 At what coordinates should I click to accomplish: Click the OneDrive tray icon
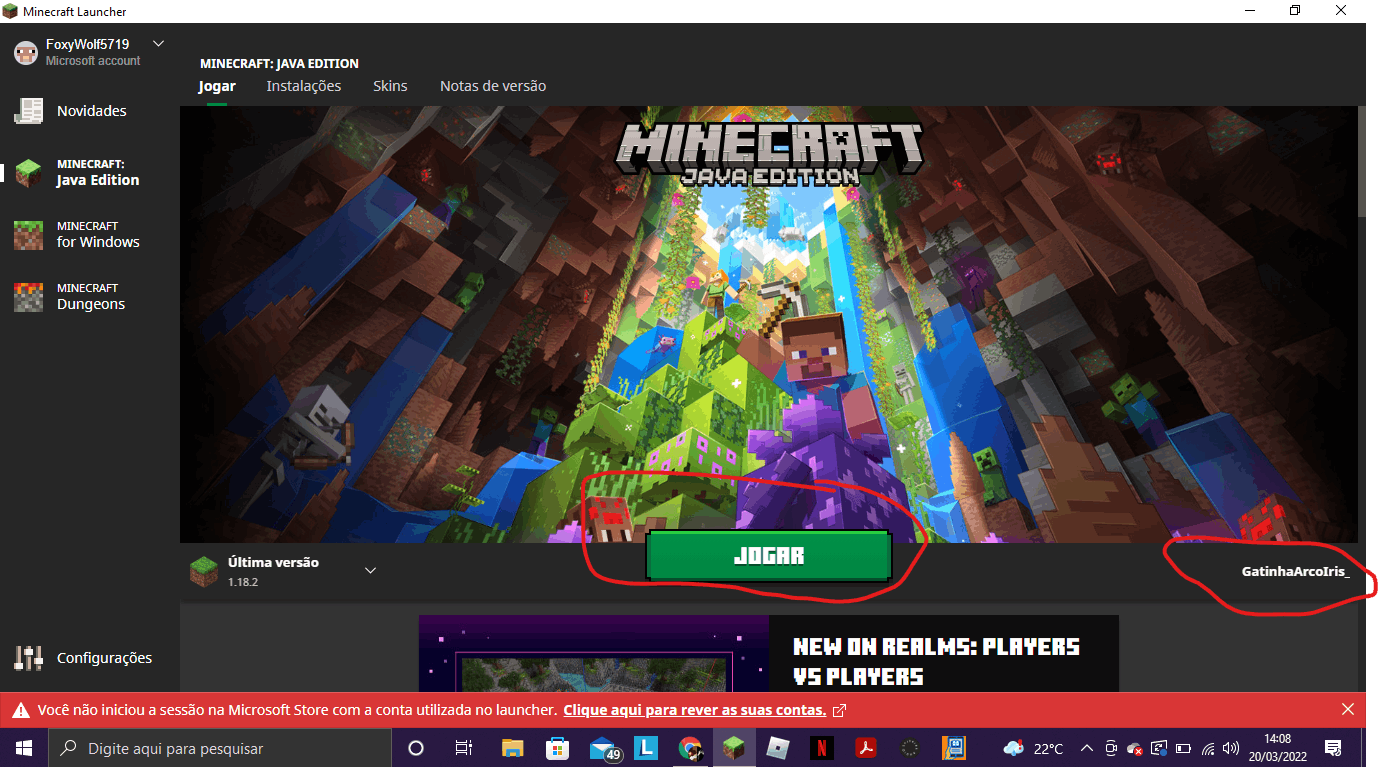[1135, 748]
